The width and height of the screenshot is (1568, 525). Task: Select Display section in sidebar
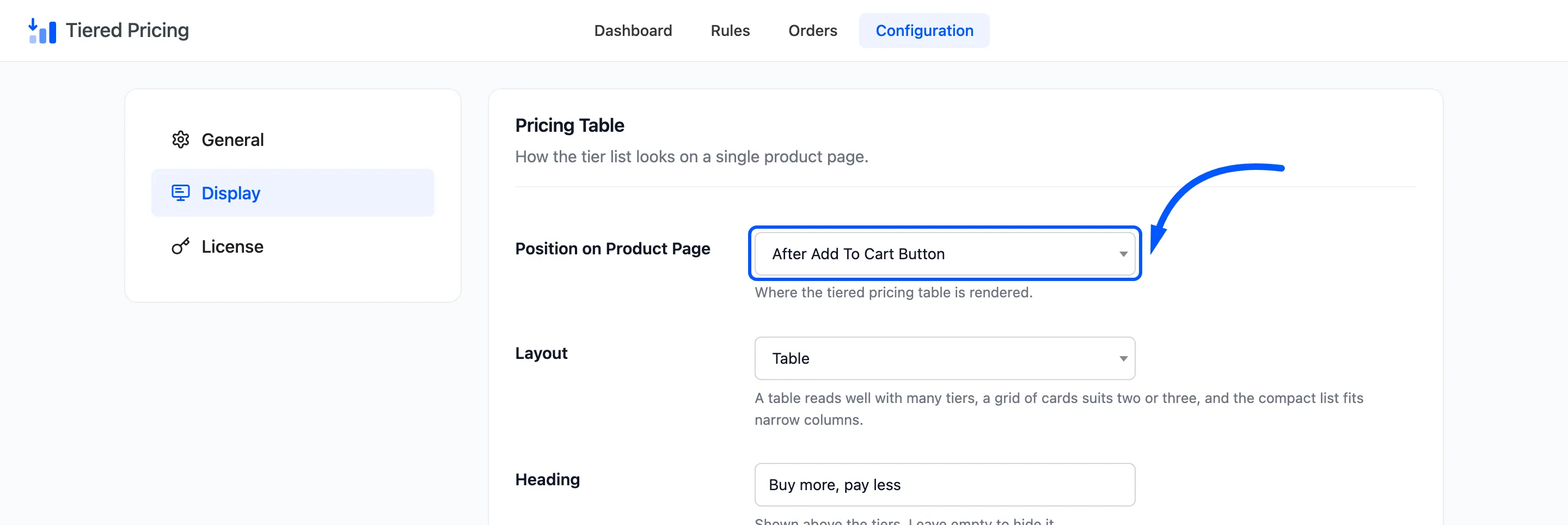292,193
